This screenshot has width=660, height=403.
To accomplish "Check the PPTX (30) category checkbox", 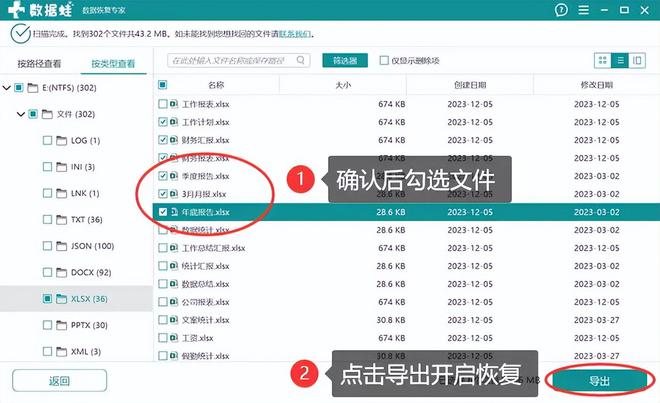I will click(x=48, y=325).
